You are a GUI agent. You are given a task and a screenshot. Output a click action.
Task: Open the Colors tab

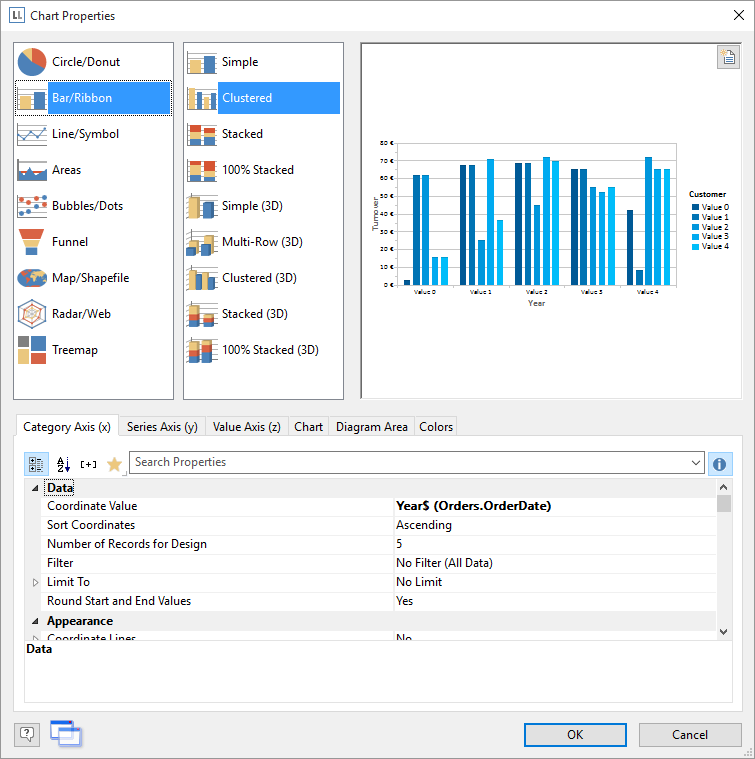[436, 427]
